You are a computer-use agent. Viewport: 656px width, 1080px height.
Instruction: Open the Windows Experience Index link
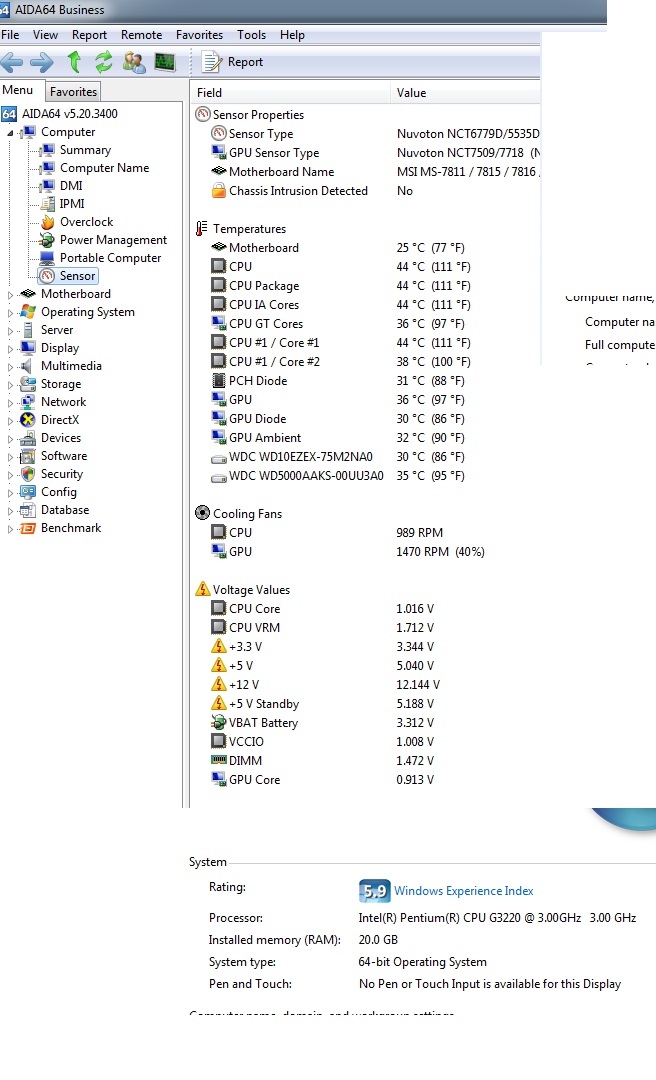pyautogui.click(x=464, y=891)
